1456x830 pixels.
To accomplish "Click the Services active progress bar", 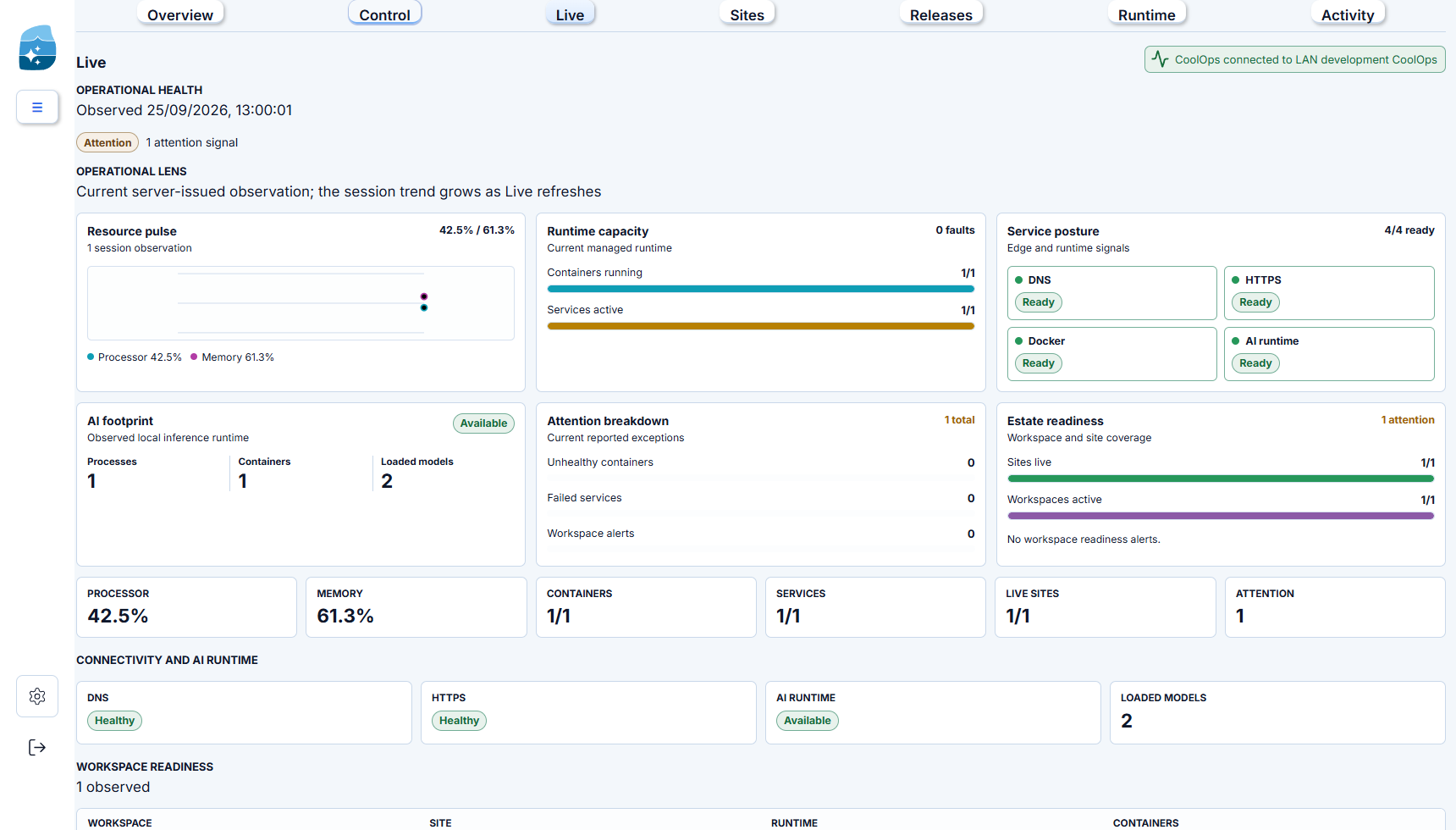I will pyautogui.click(x=761, y=326).
